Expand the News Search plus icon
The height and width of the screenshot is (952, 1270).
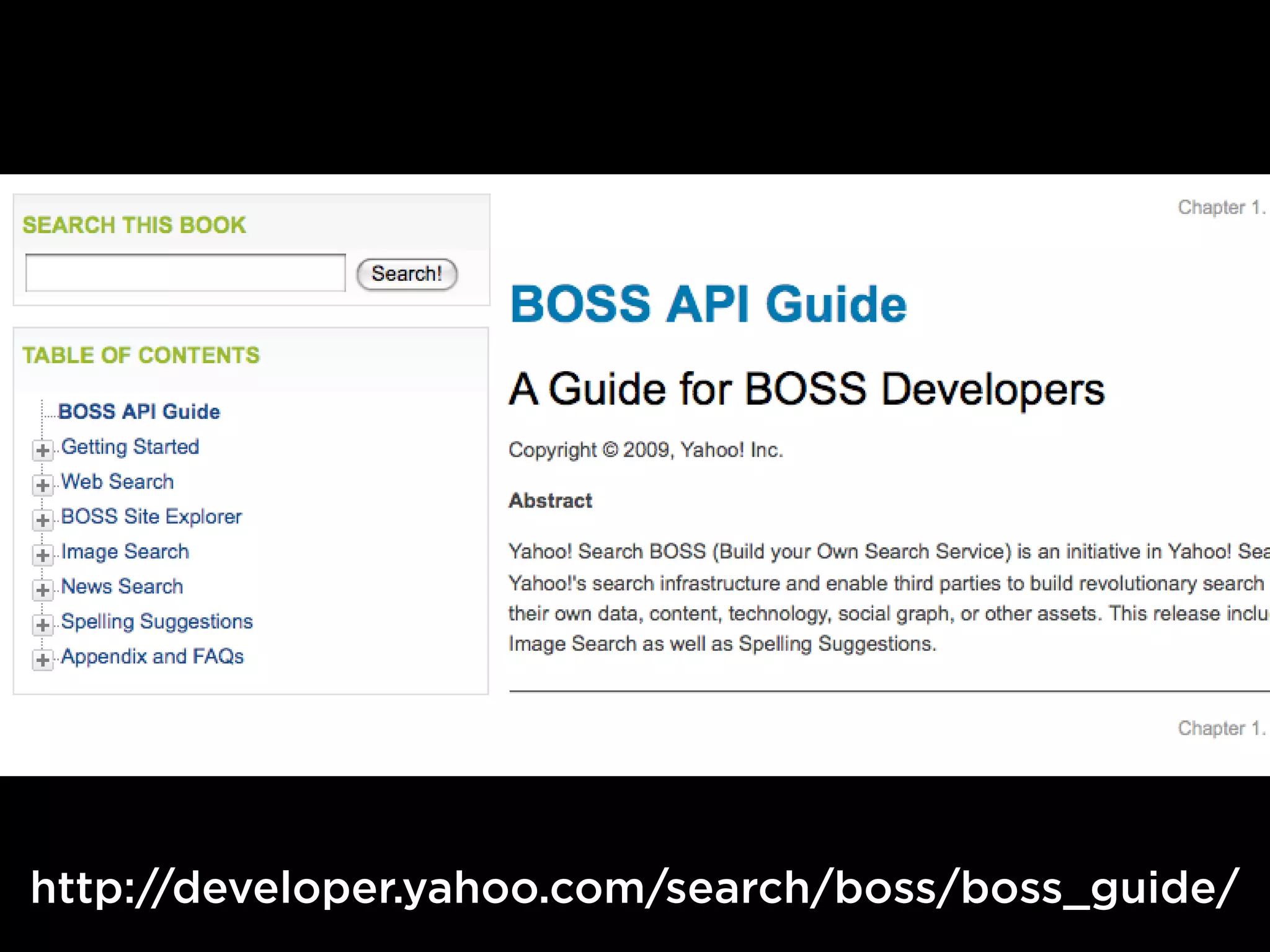[x=43, y=589]
